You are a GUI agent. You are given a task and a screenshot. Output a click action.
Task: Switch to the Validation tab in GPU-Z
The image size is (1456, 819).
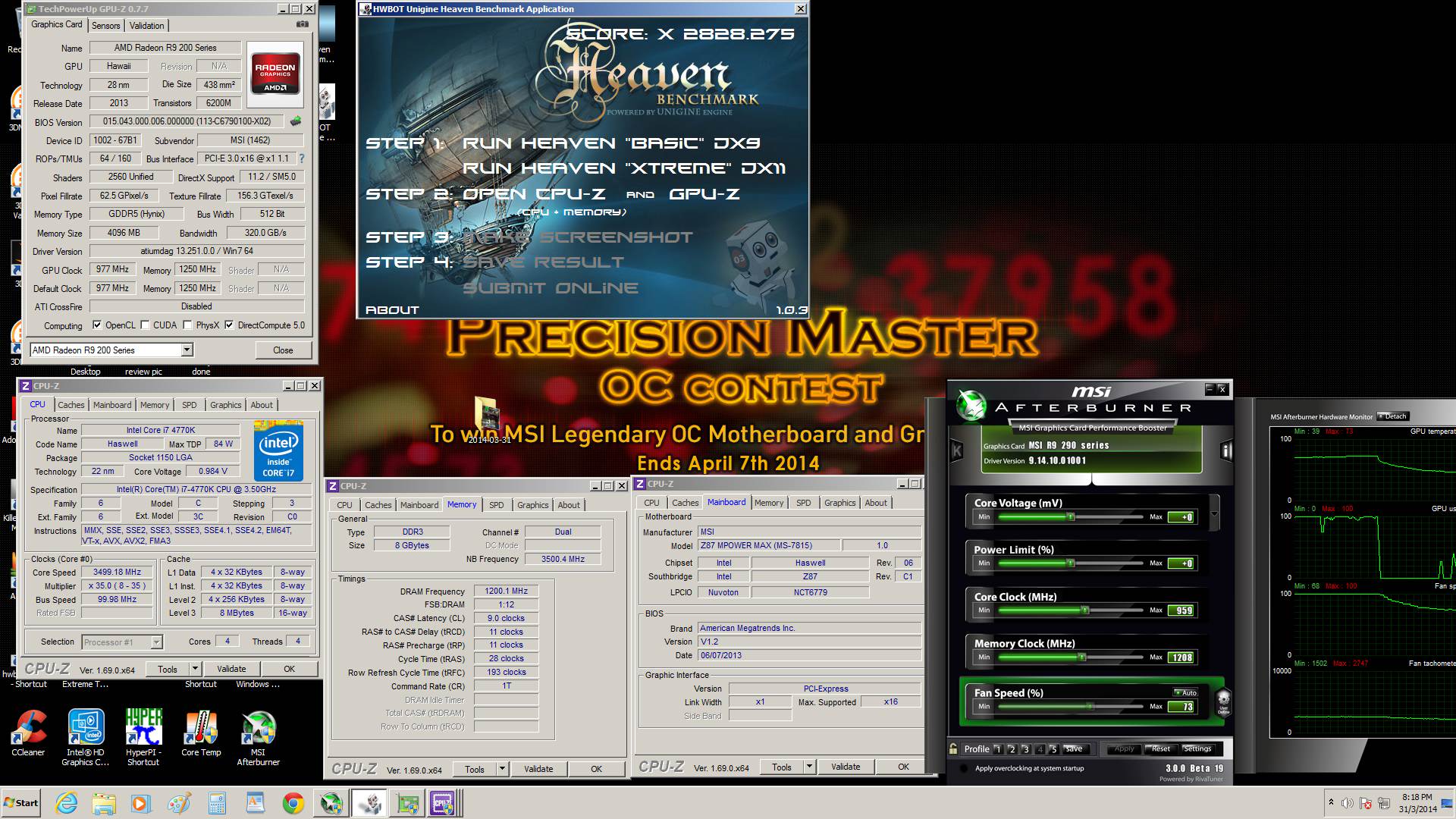coord(146,25)
